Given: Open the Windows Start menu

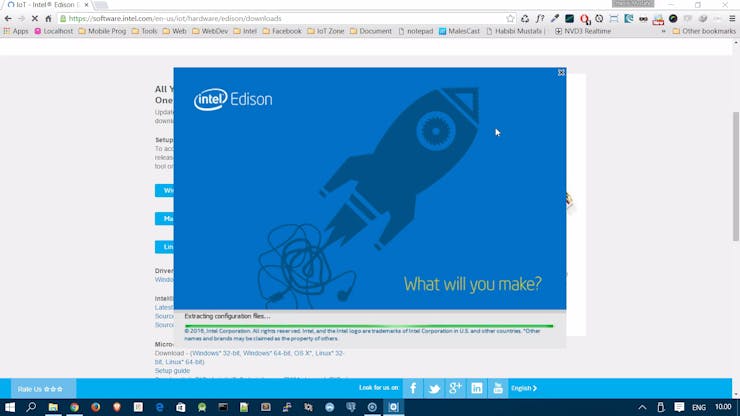Looking at the screenshot, I should click(9, 407).
